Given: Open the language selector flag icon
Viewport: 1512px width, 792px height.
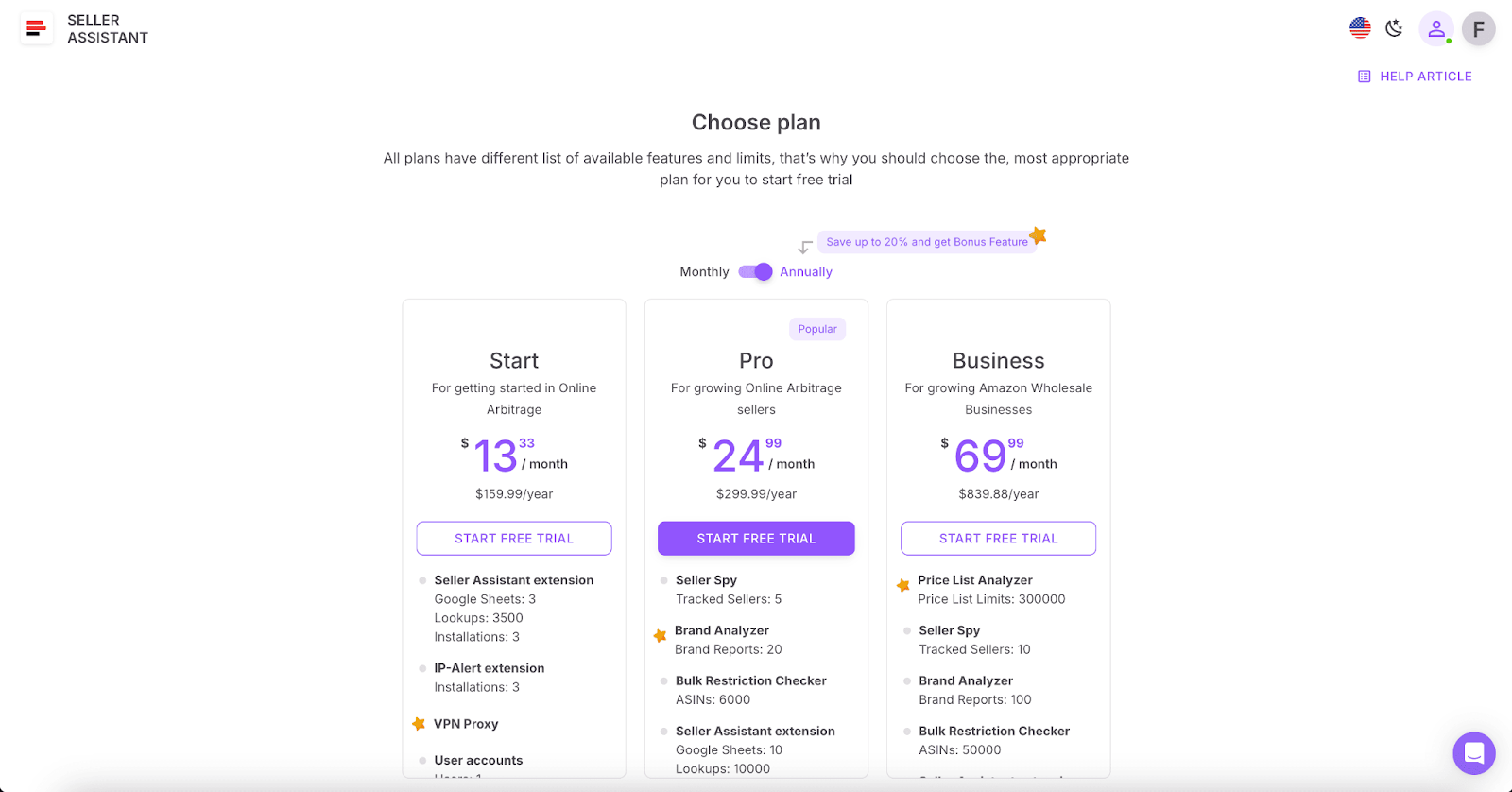Looking at the screenshot, I should [1360, 27].
